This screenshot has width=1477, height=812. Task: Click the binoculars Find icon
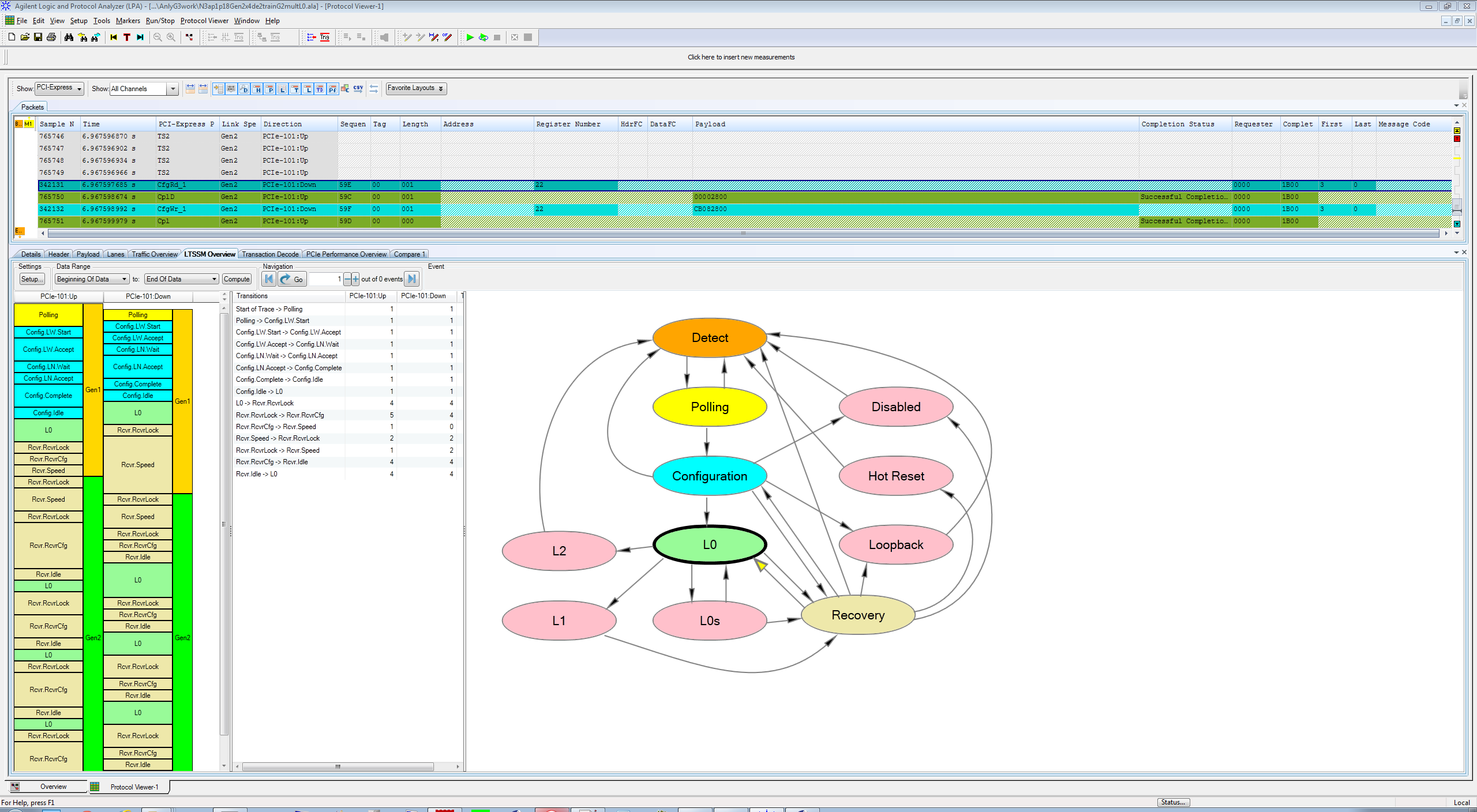69,37
